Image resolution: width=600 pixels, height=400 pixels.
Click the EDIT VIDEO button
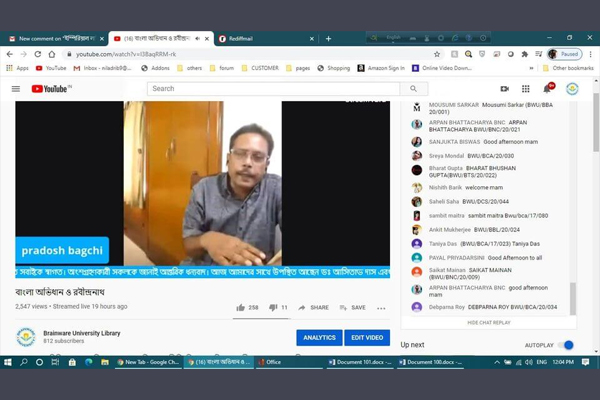point(368,338)
